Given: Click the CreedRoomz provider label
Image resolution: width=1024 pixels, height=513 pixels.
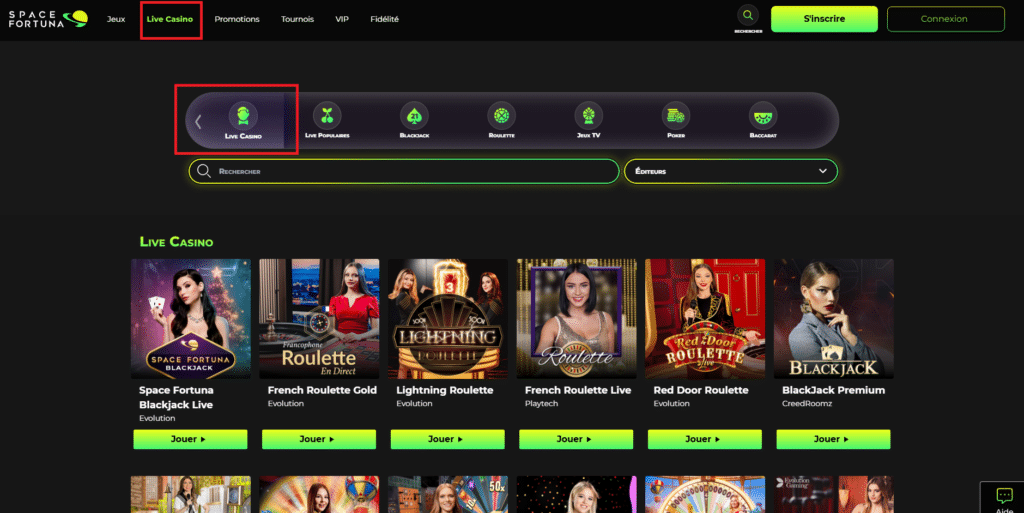Looking at the screenshot, I should pyautogui.click(x=807, y=404).
